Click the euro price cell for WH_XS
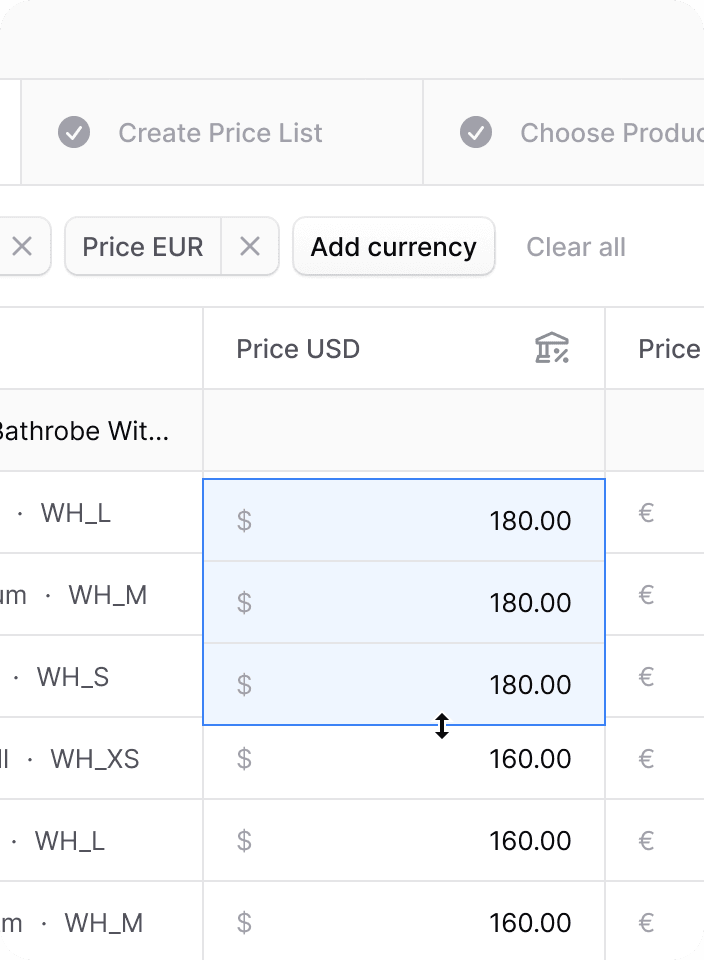704x960 pixels. click(655, 759)
